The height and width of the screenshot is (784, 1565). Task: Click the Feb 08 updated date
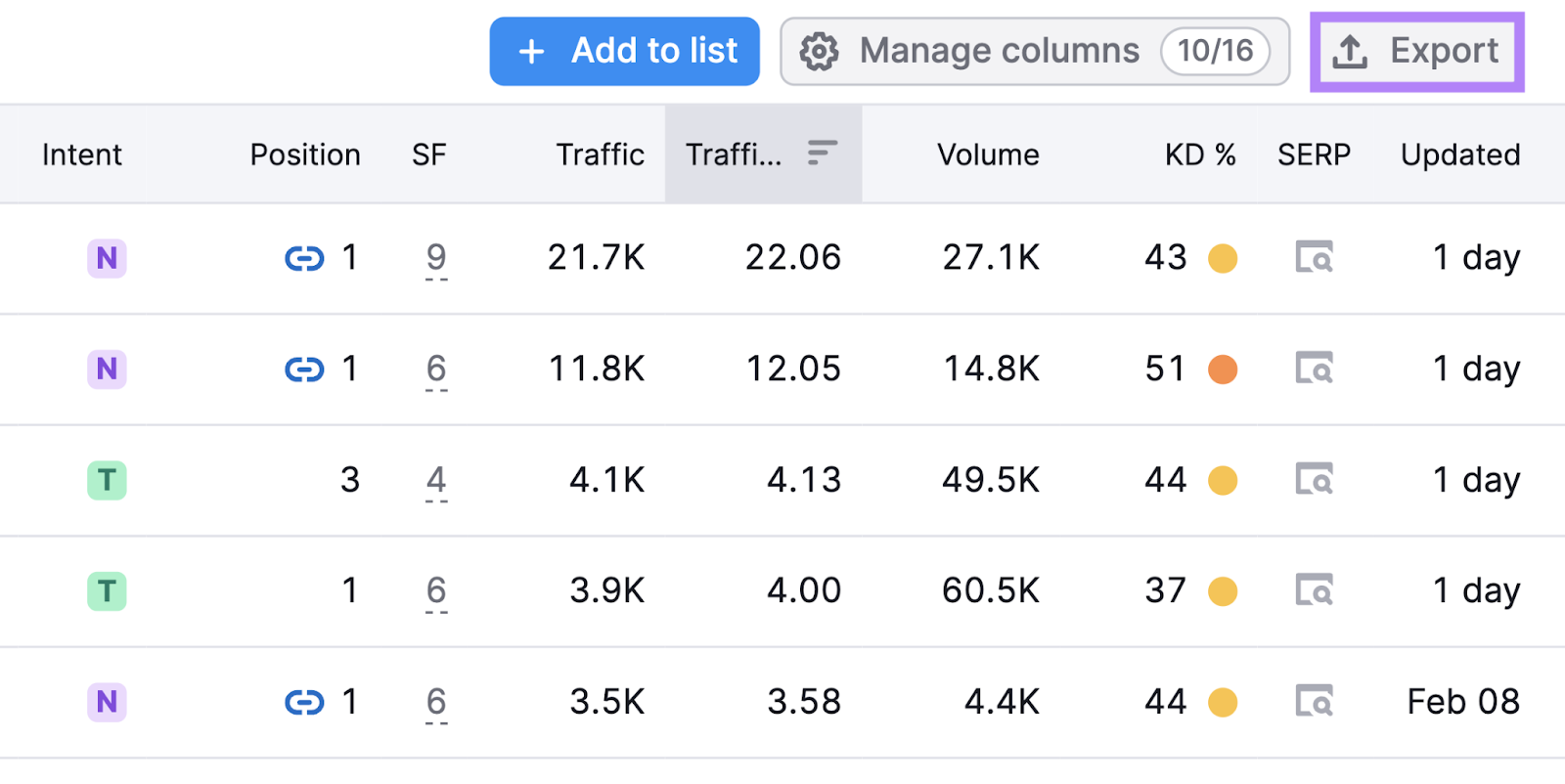click(1463, 702)
